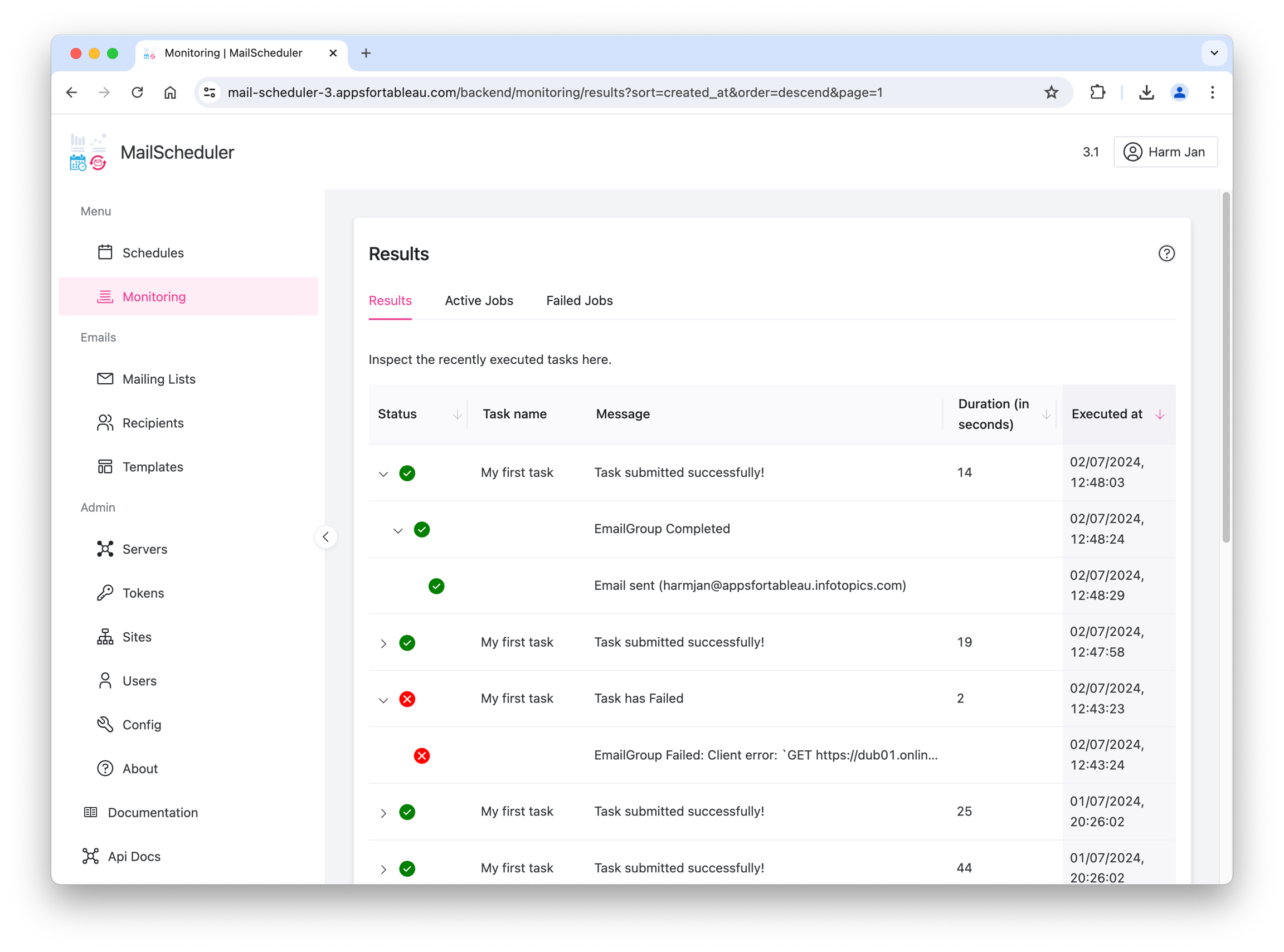Click the Mailing Lists envelope icon
This screenshot has width=1284, height=952.
coord(105,379)
